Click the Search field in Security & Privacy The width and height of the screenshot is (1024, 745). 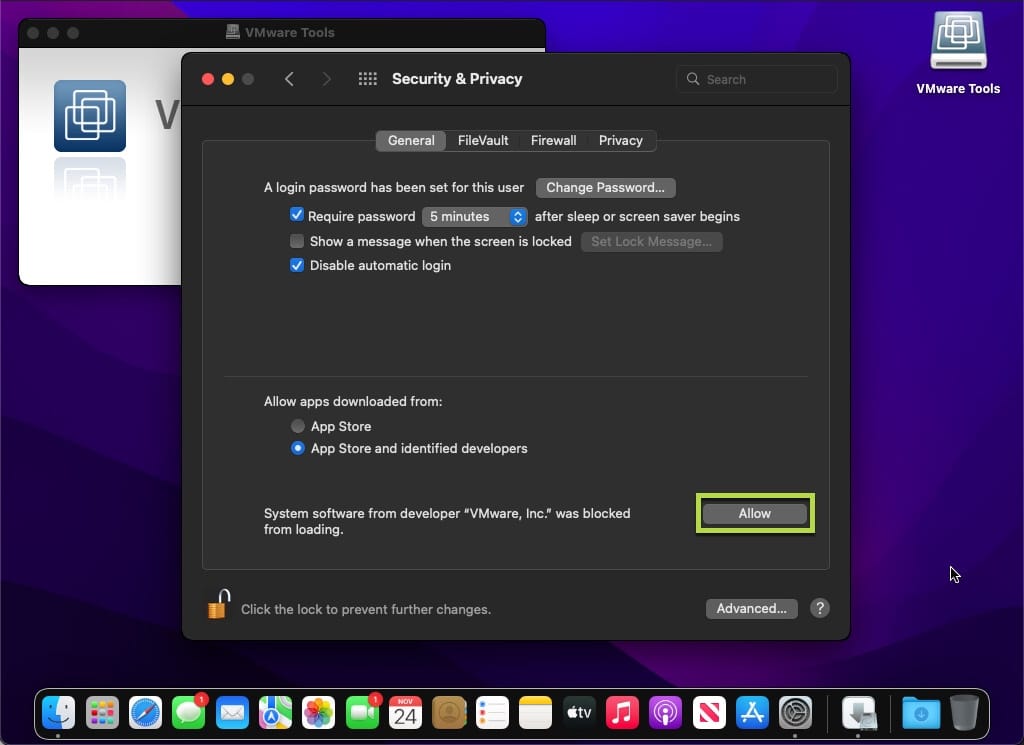(757, 79)
